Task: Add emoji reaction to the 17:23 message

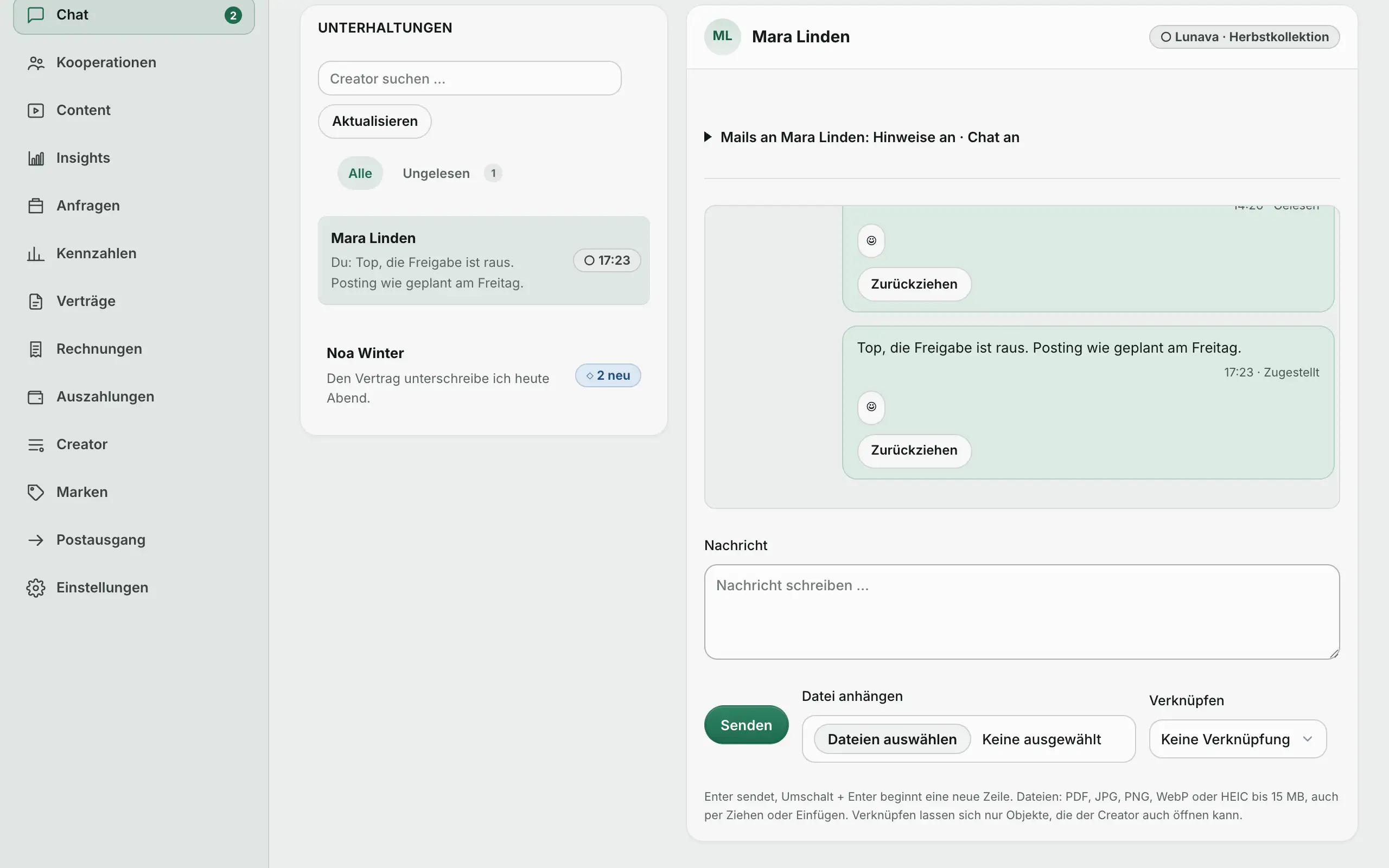Action: coord(871,407)
